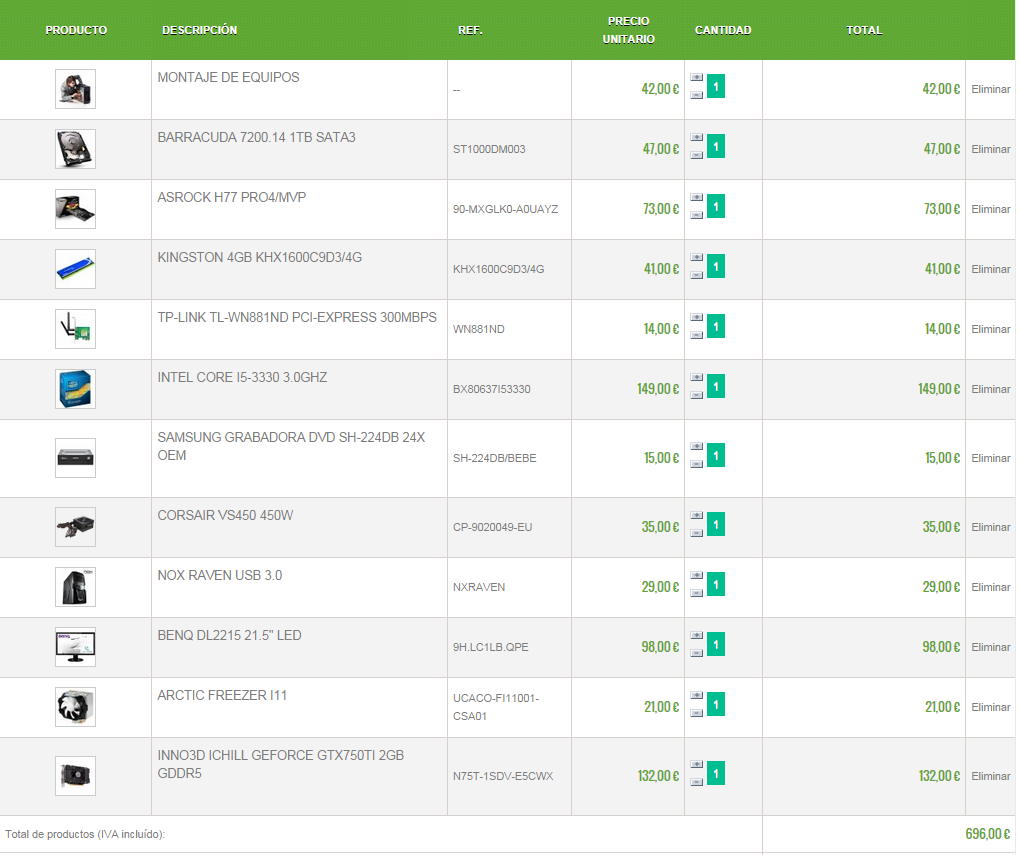Decrease quantity of Intel Core i5-3330
This screenshot has height=855, width=1020.
point(697,394)
